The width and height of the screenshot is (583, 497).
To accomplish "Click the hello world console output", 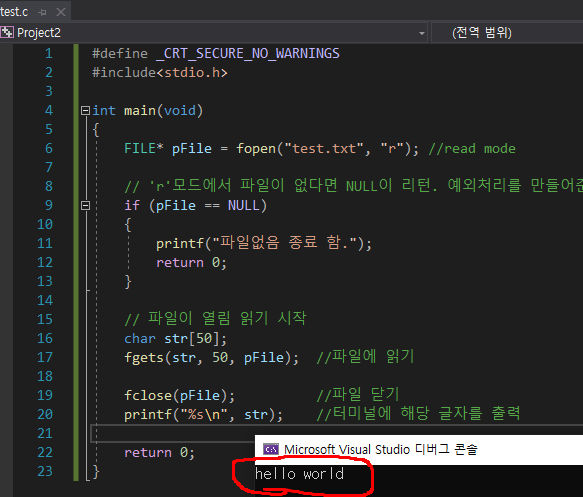I will click(300, 474).
